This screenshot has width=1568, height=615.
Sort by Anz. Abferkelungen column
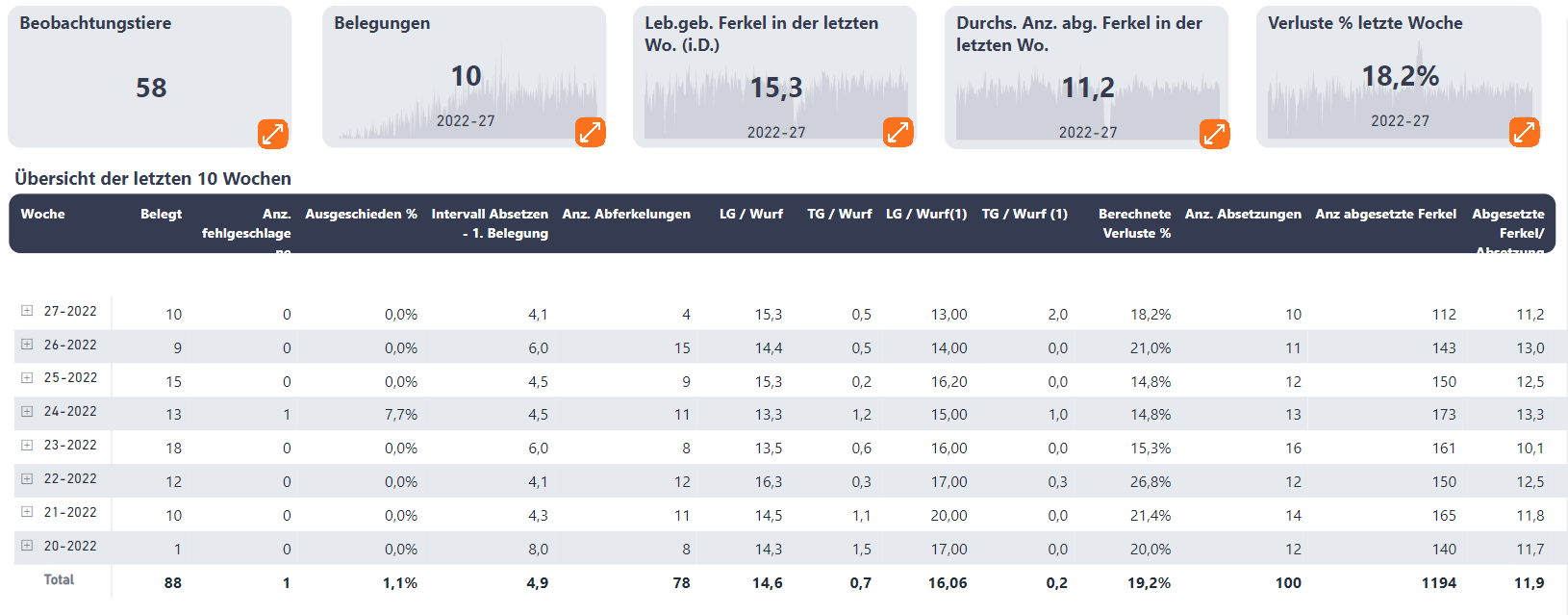[x=626, y=214]
